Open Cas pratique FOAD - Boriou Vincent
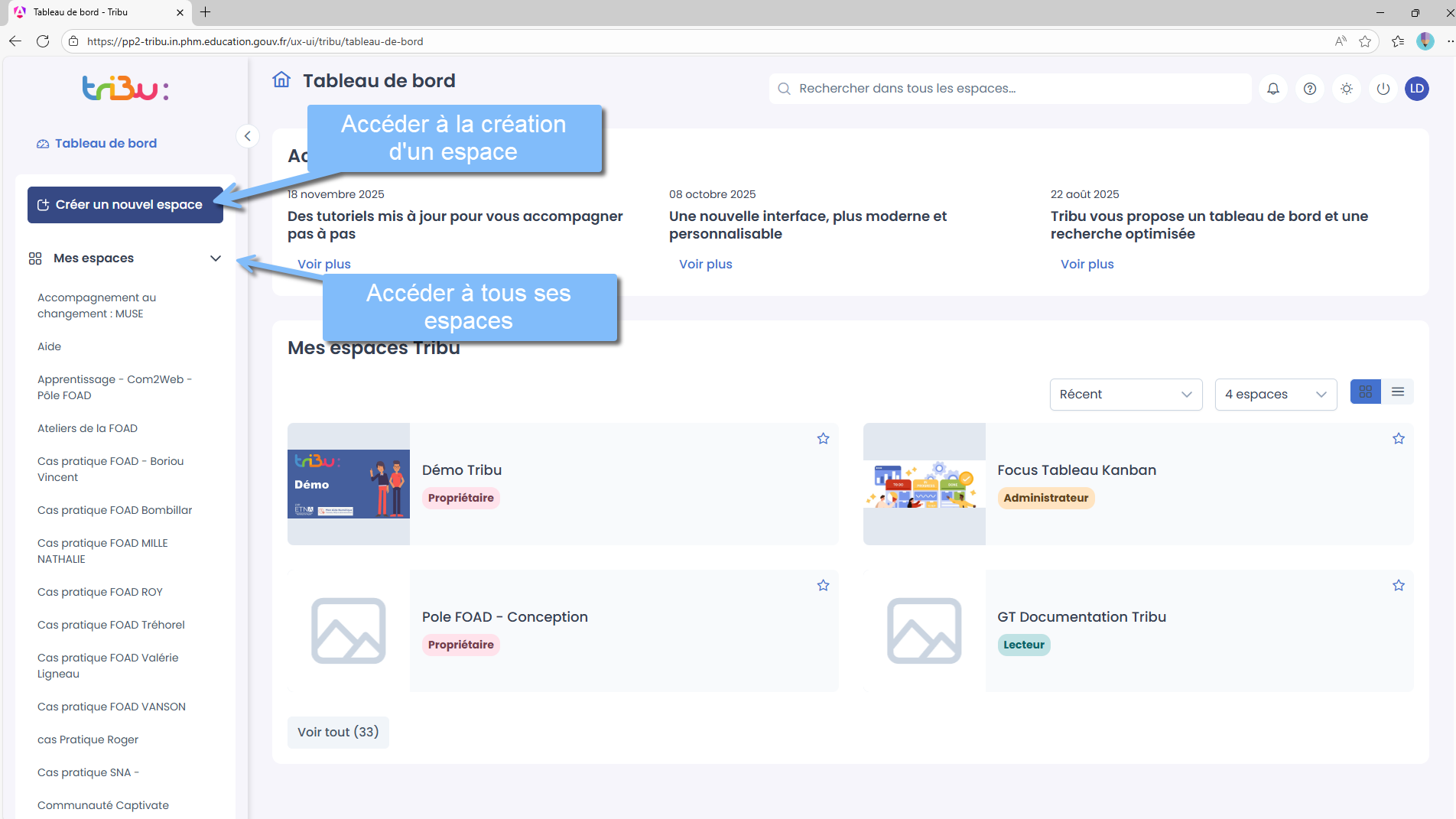Image resolution: width=1456 pixels, height=819 pixels. tap(111, 470)
